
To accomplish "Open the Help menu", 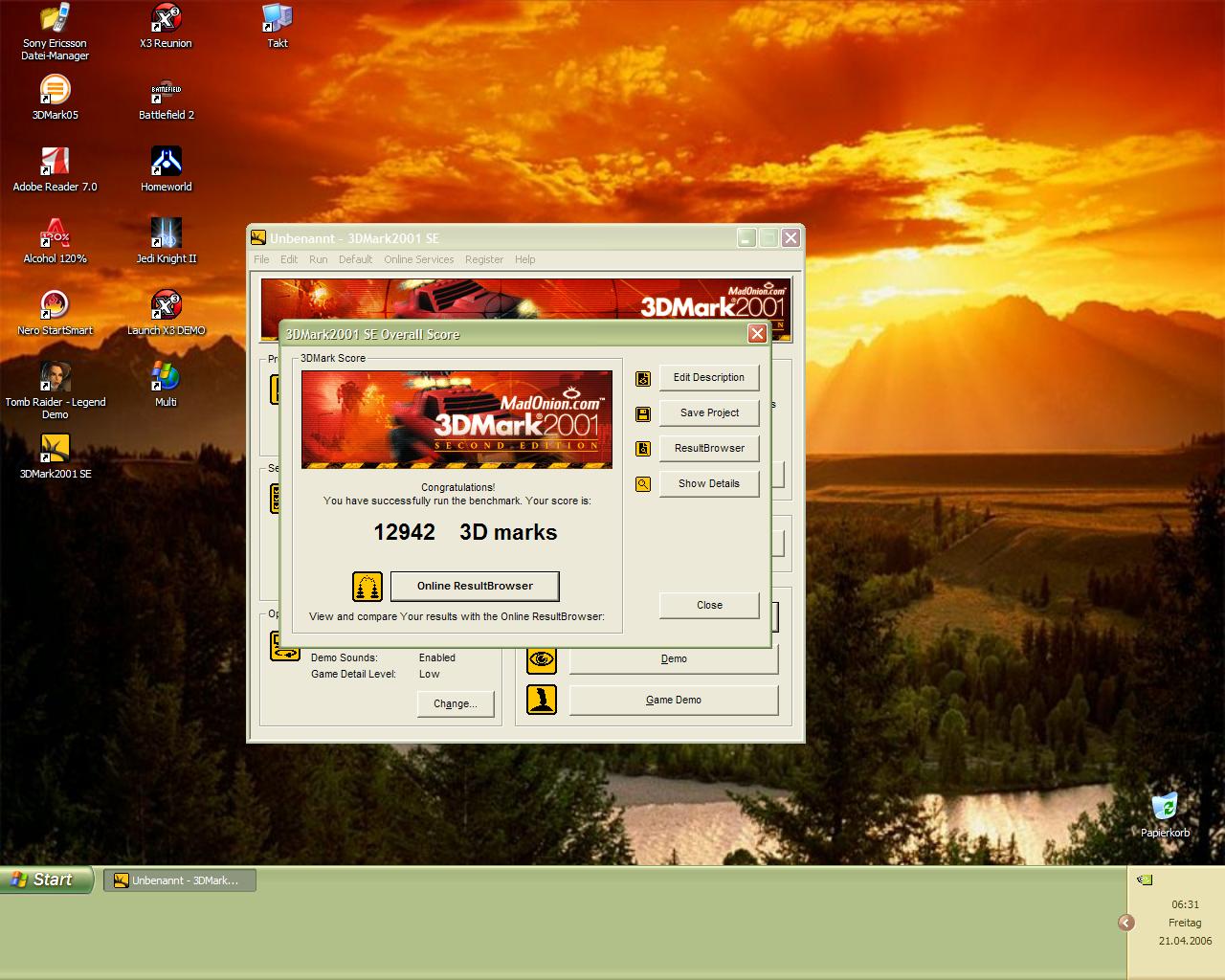I will click(x=524, y=259).
